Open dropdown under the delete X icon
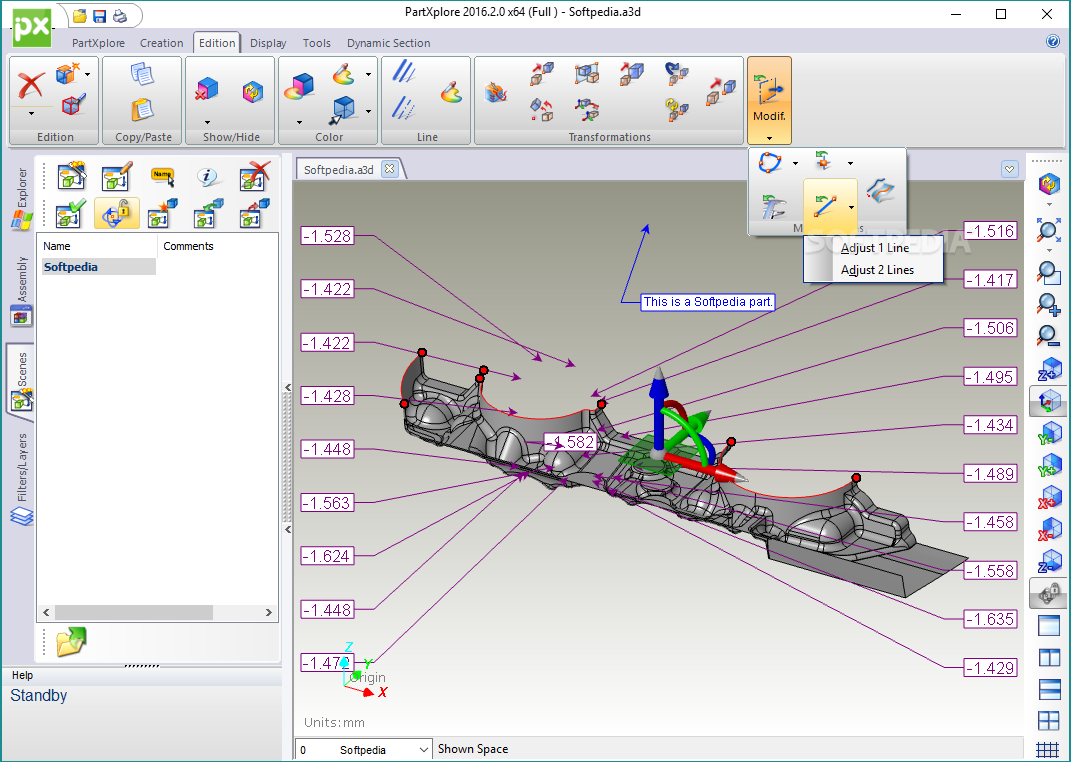This screenshot has height=762, width=1071. [31, 113]
